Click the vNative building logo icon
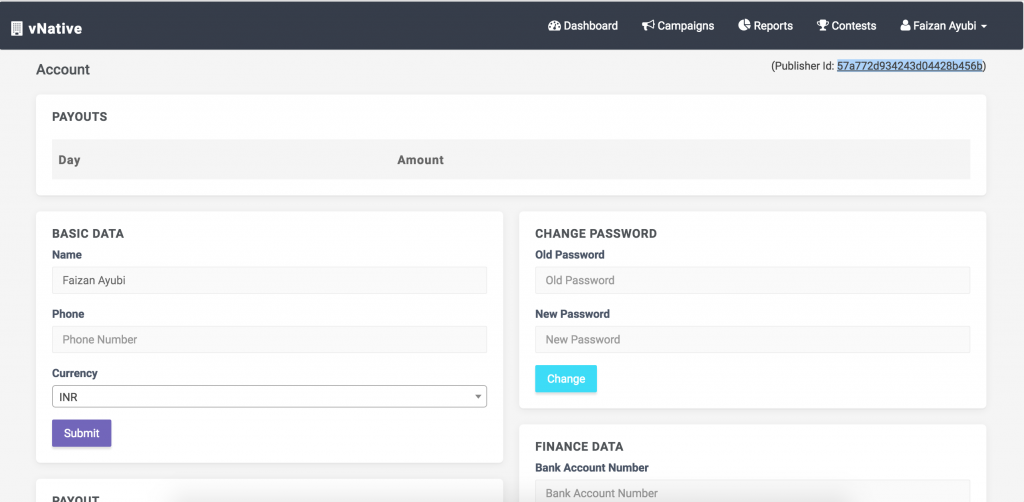The width and height of the screenshot is (1024, 502). coord(17,29)
